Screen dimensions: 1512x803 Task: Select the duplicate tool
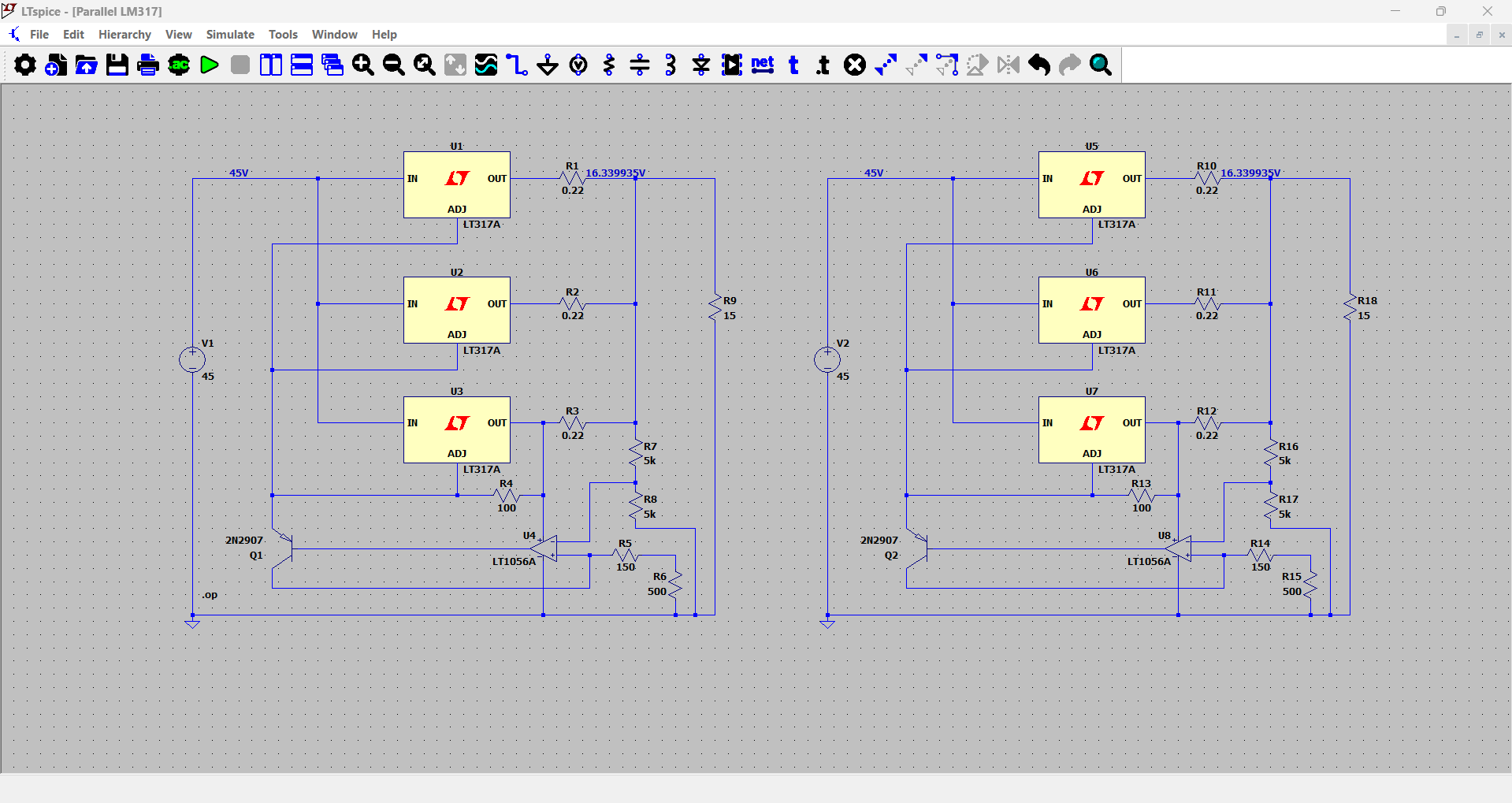click(886, 65)
